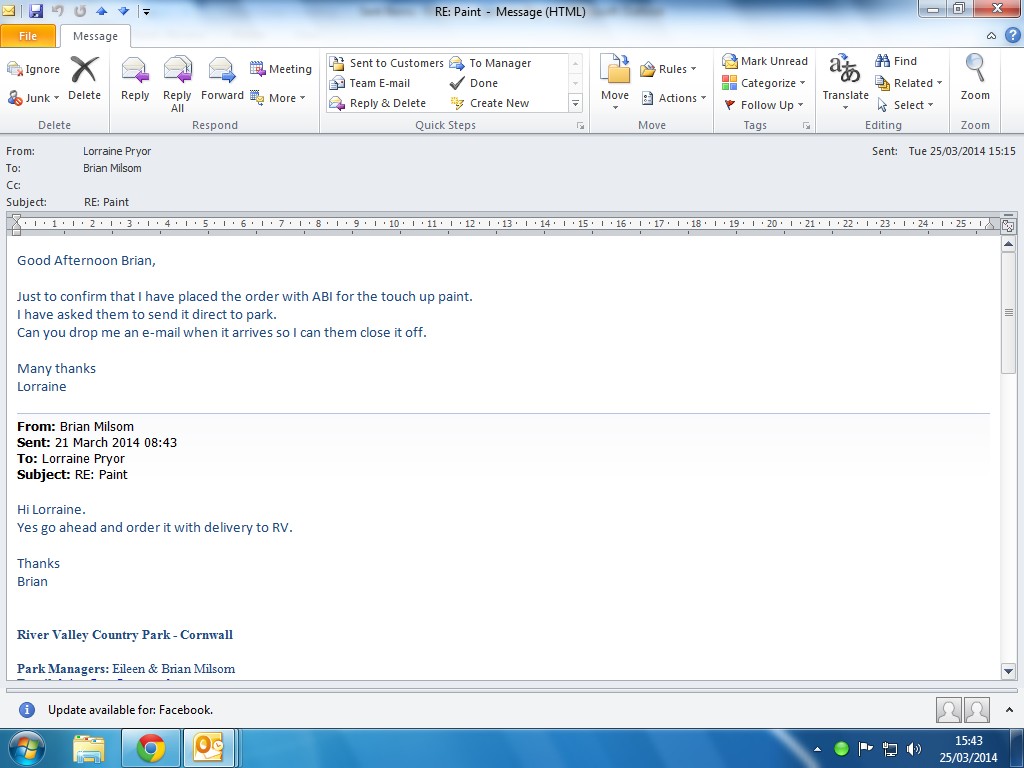Go to Previous Item using up arrow
Image resolution: width=1024 pixels, height=768 pixels.
102,10
